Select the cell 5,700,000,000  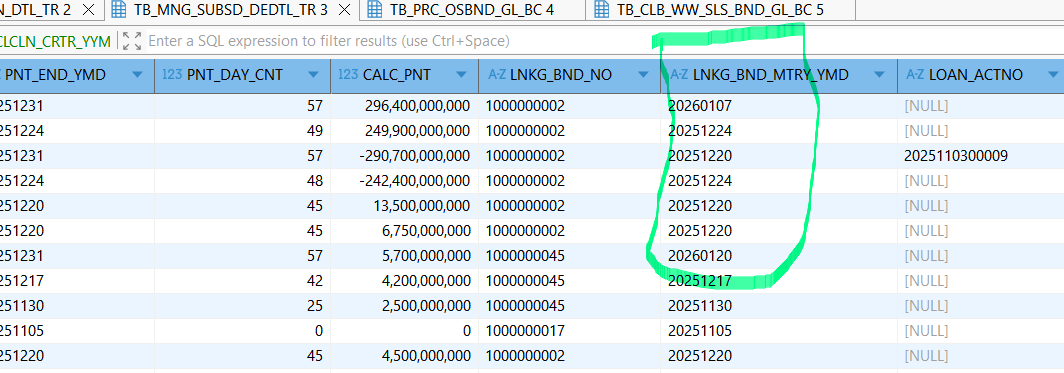(x=404, y=256)
